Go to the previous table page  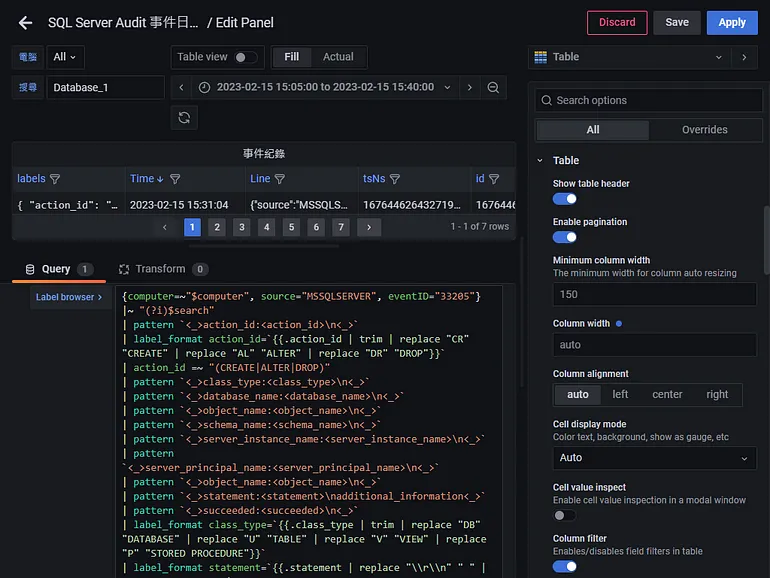point(165,227)
